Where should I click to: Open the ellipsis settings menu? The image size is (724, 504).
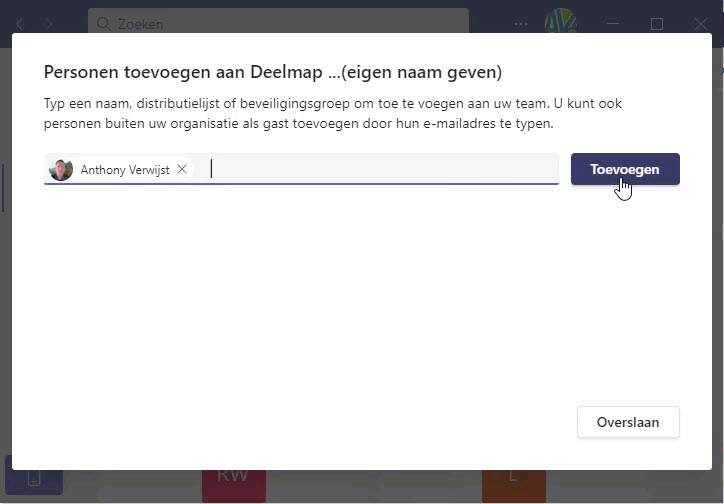[522, 23]
